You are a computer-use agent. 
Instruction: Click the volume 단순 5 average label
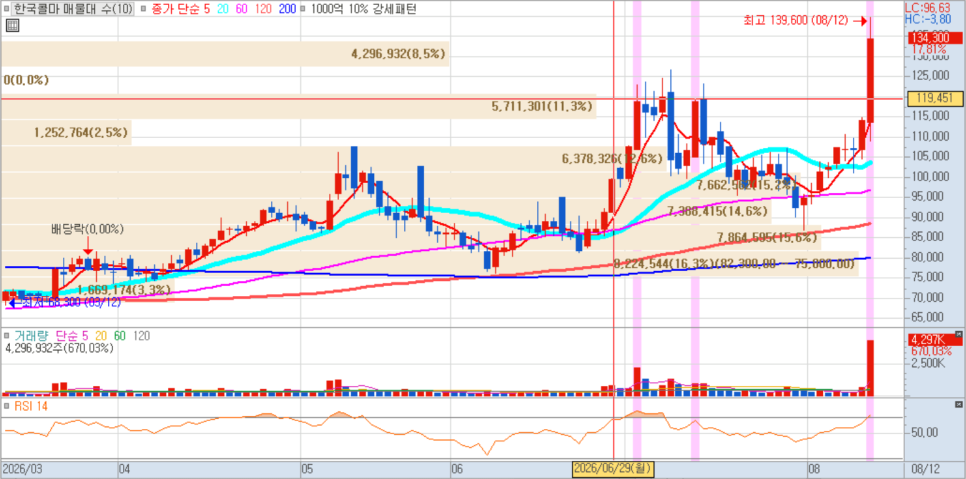click(x=71, y=336)
